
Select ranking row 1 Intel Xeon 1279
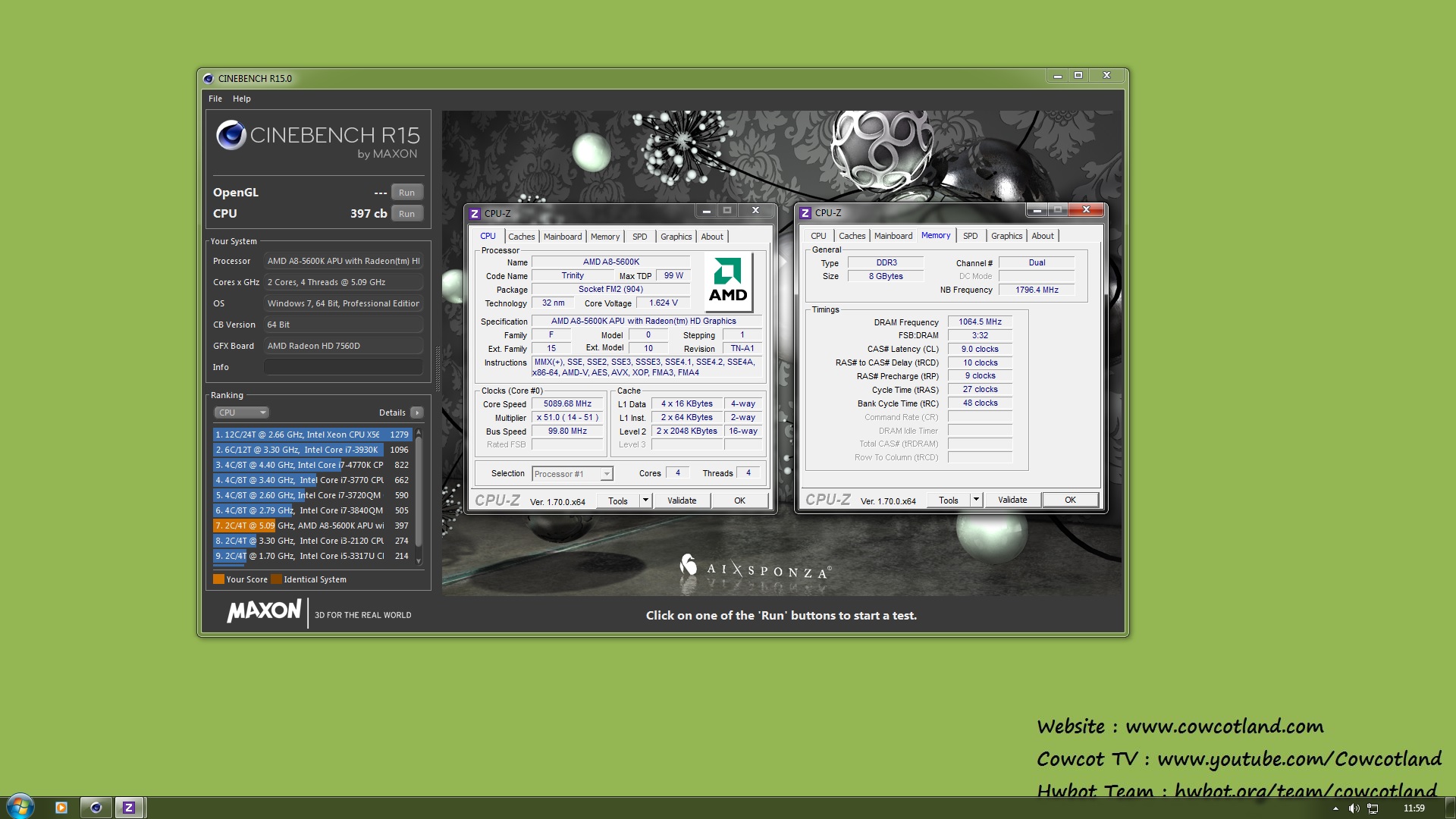pos(312,435)
